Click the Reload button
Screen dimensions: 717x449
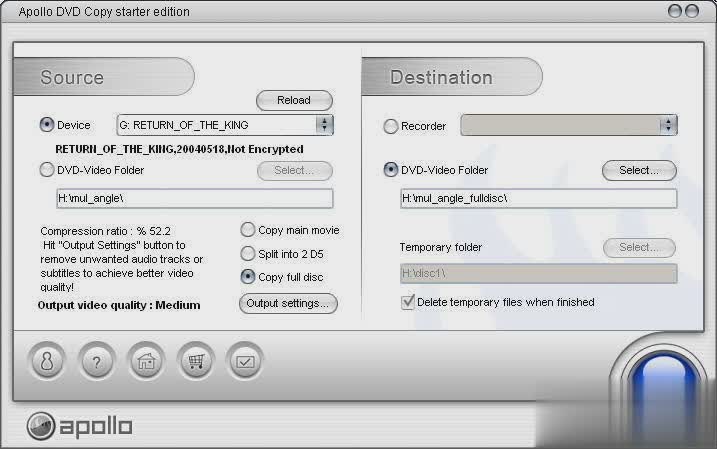(x=294, y=100)
